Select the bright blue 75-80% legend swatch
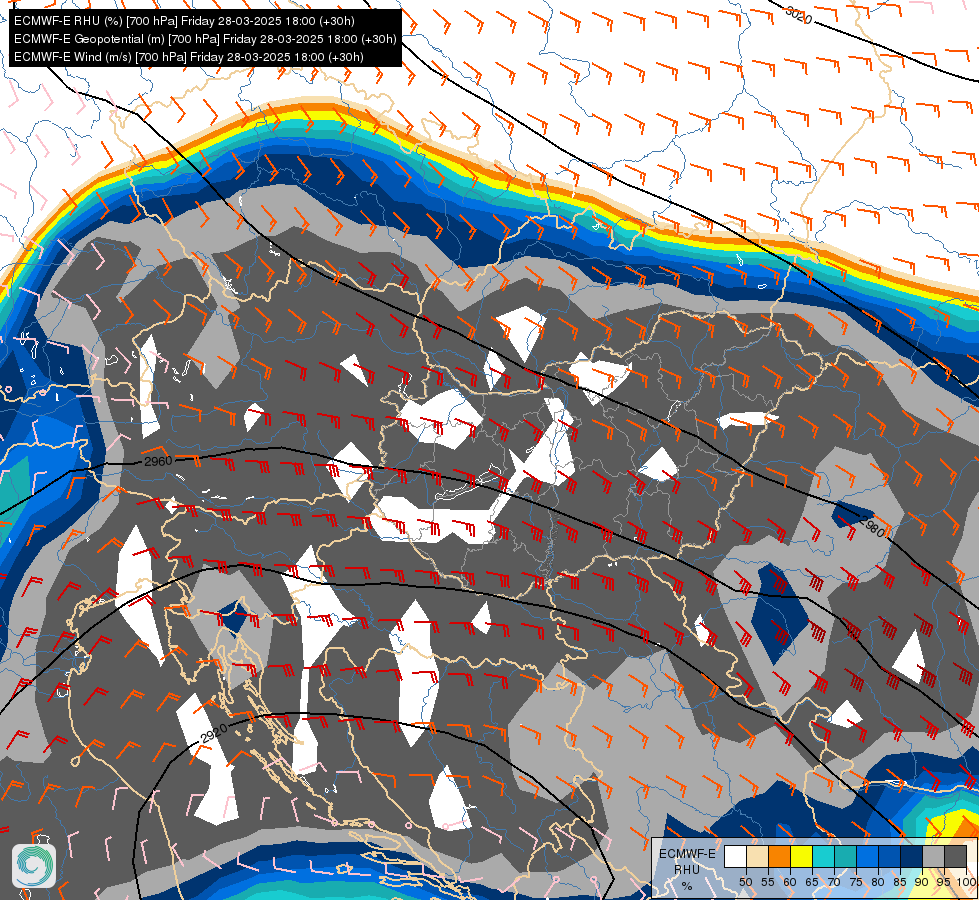The width and height of the screenshot is (979, 900). (x=867, y=856)
